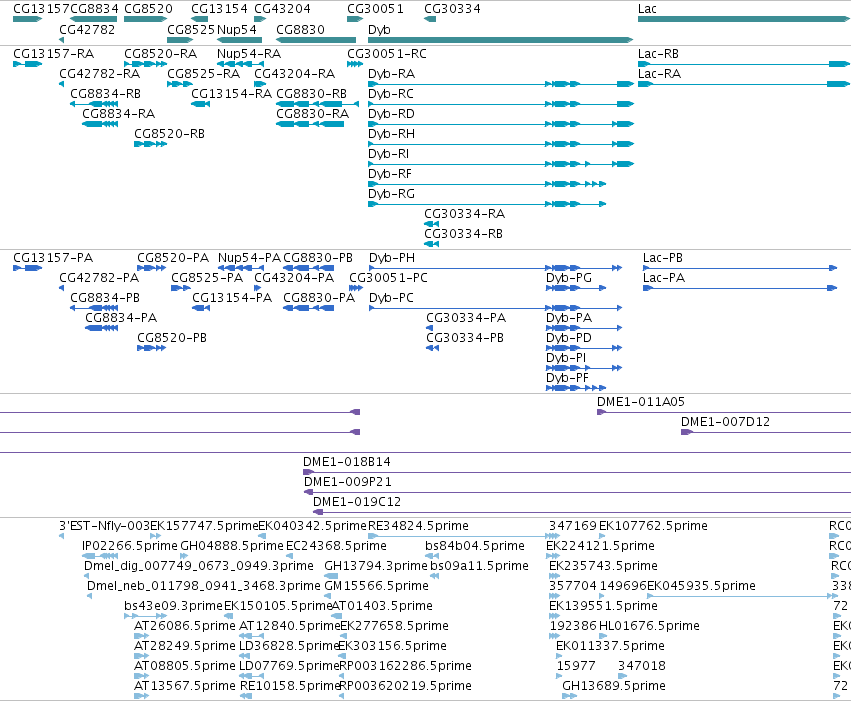The image size is (851, 701).
Task: Click transcript label CG43204-RA
Action: click(x=294, y=74)
